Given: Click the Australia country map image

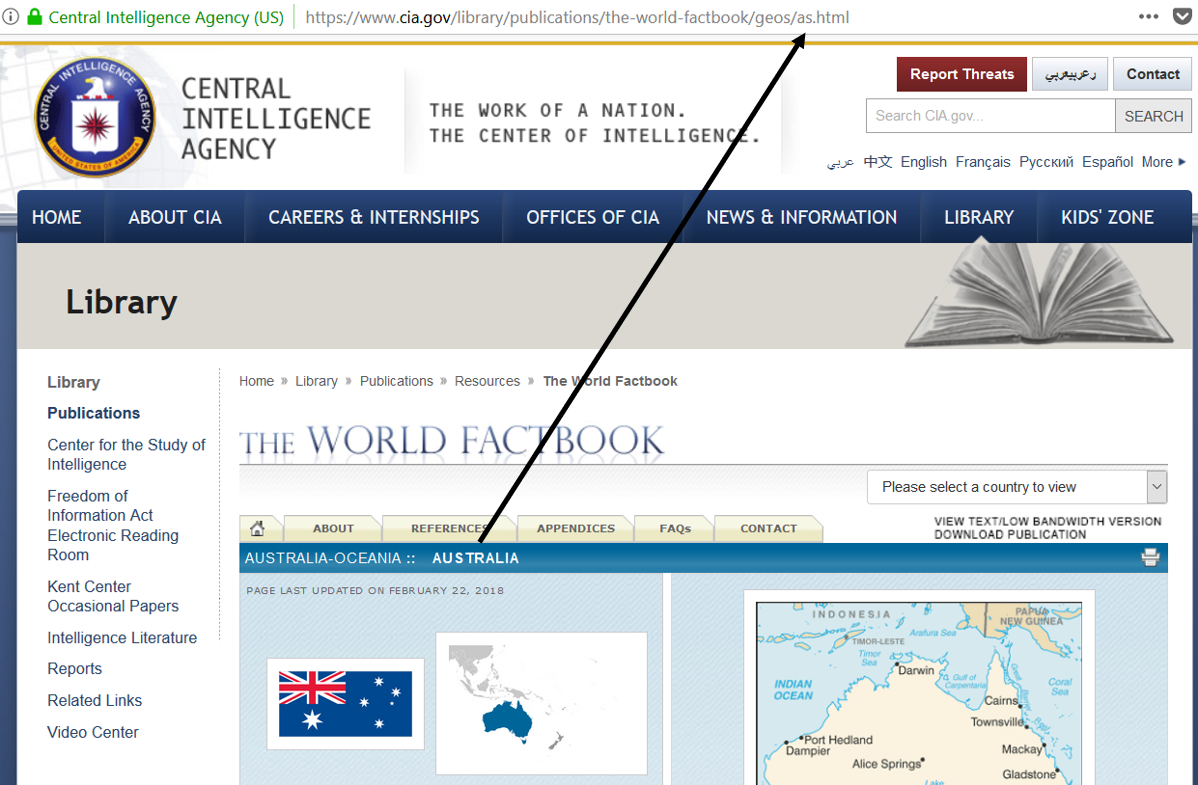Looking at the screenshot, I should [919, 692].
